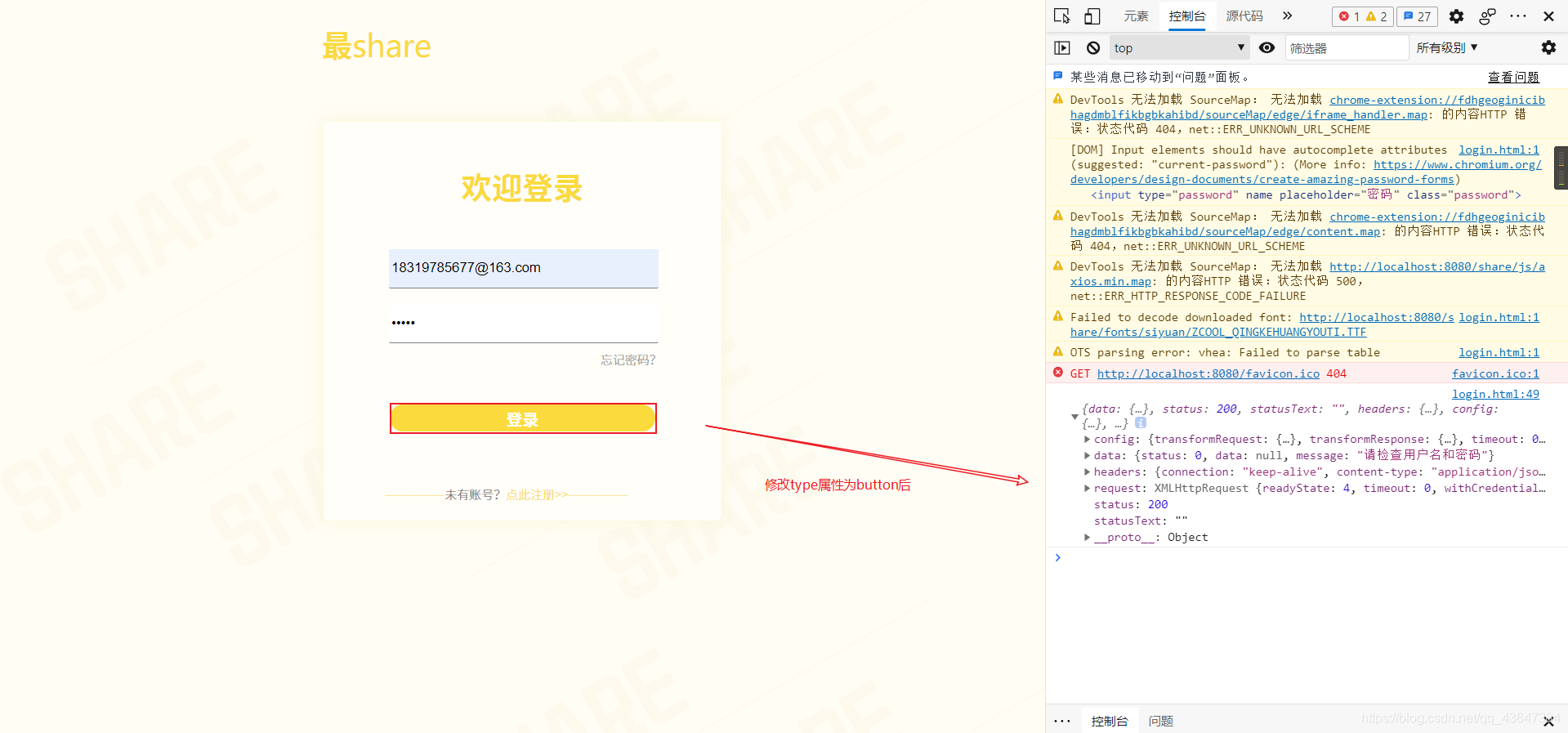The height and width of the screenshot is (733, 1568).
Task: Click the status: 200 property text
Action: (x=1131, y=504)
